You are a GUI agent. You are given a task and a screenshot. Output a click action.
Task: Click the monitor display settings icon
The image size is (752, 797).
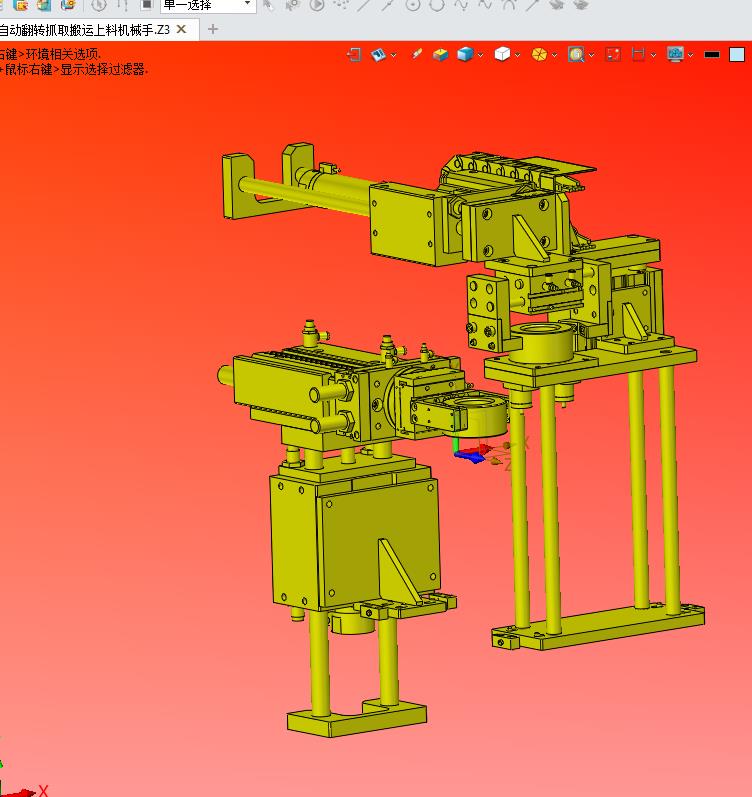point(675,54)
